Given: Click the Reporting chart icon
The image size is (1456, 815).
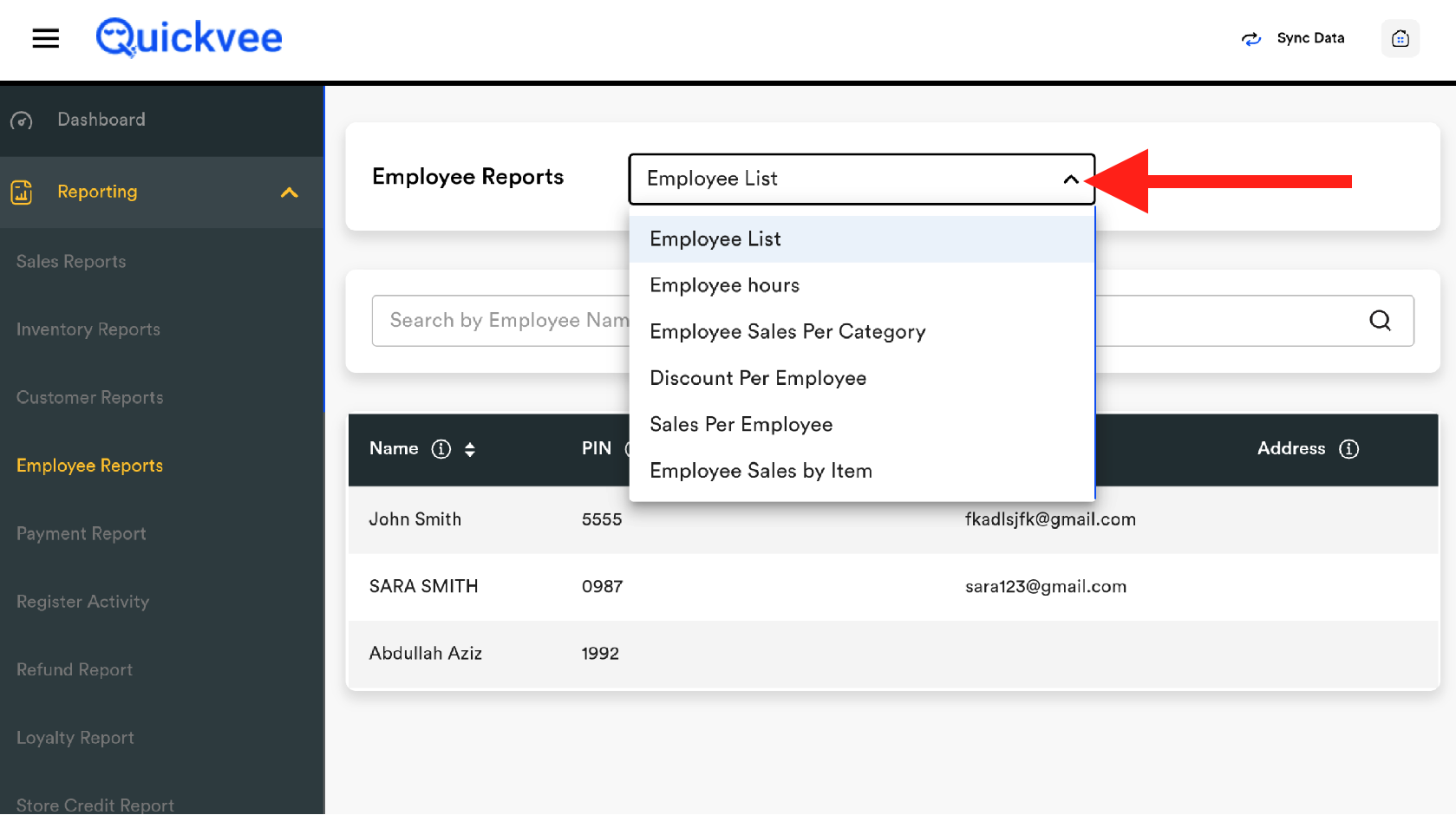Looking at the screenshot, I should [22, 192].
